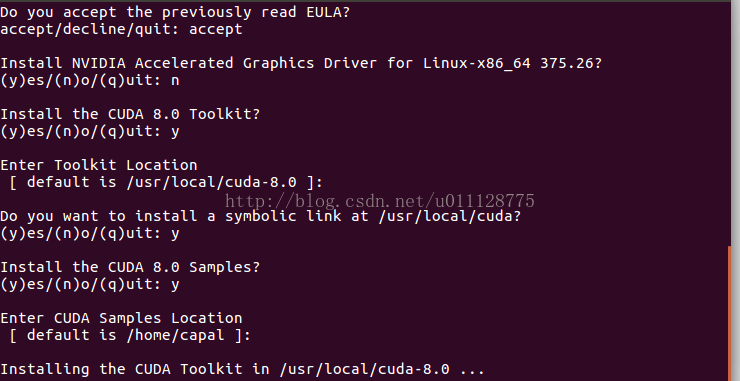Click the "Linux-x86_64" text in the driver prompt
This screenshot has height=381, width=740.
coord(477,63)
